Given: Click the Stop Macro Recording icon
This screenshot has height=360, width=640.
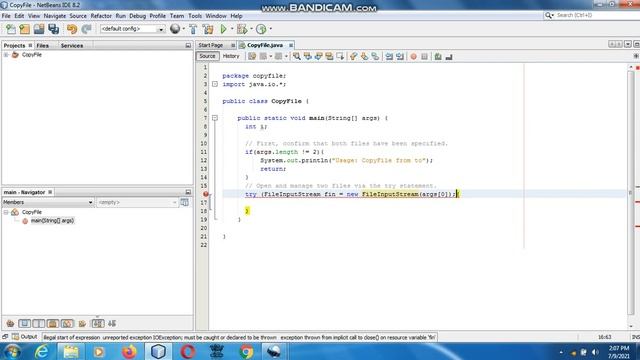Looking at the screenshot, I should point(424,56).
